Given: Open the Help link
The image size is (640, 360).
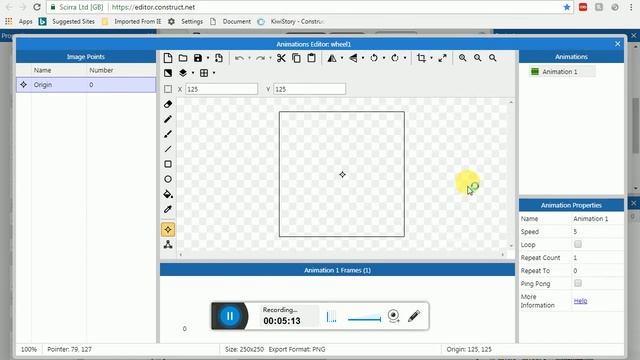Looking at the screenshot, I should 580,301.
